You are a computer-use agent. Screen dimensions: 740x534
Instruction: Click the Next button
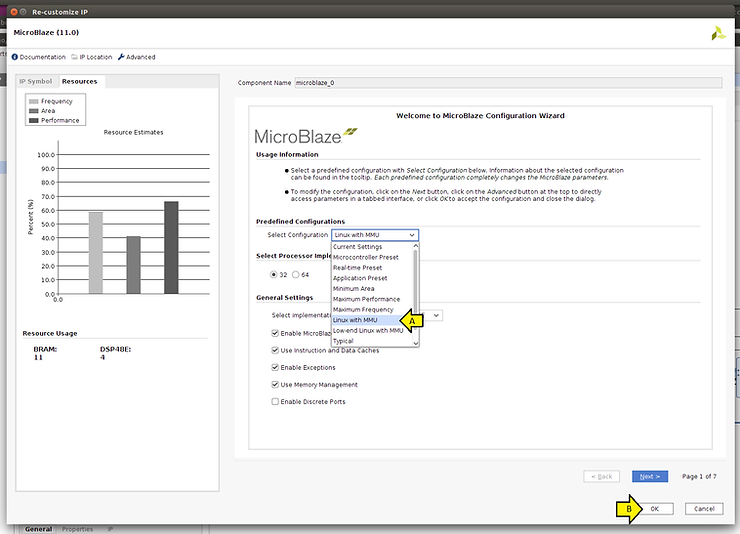[650, 476]
